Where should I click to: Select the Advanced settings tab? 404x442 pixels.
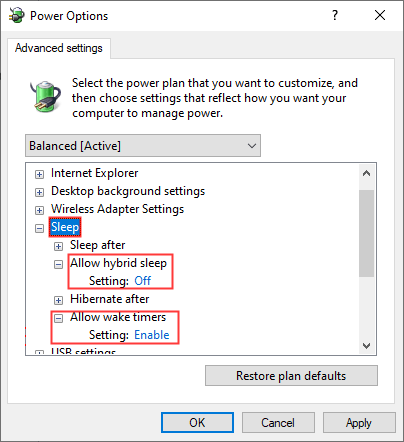(59, 48)
